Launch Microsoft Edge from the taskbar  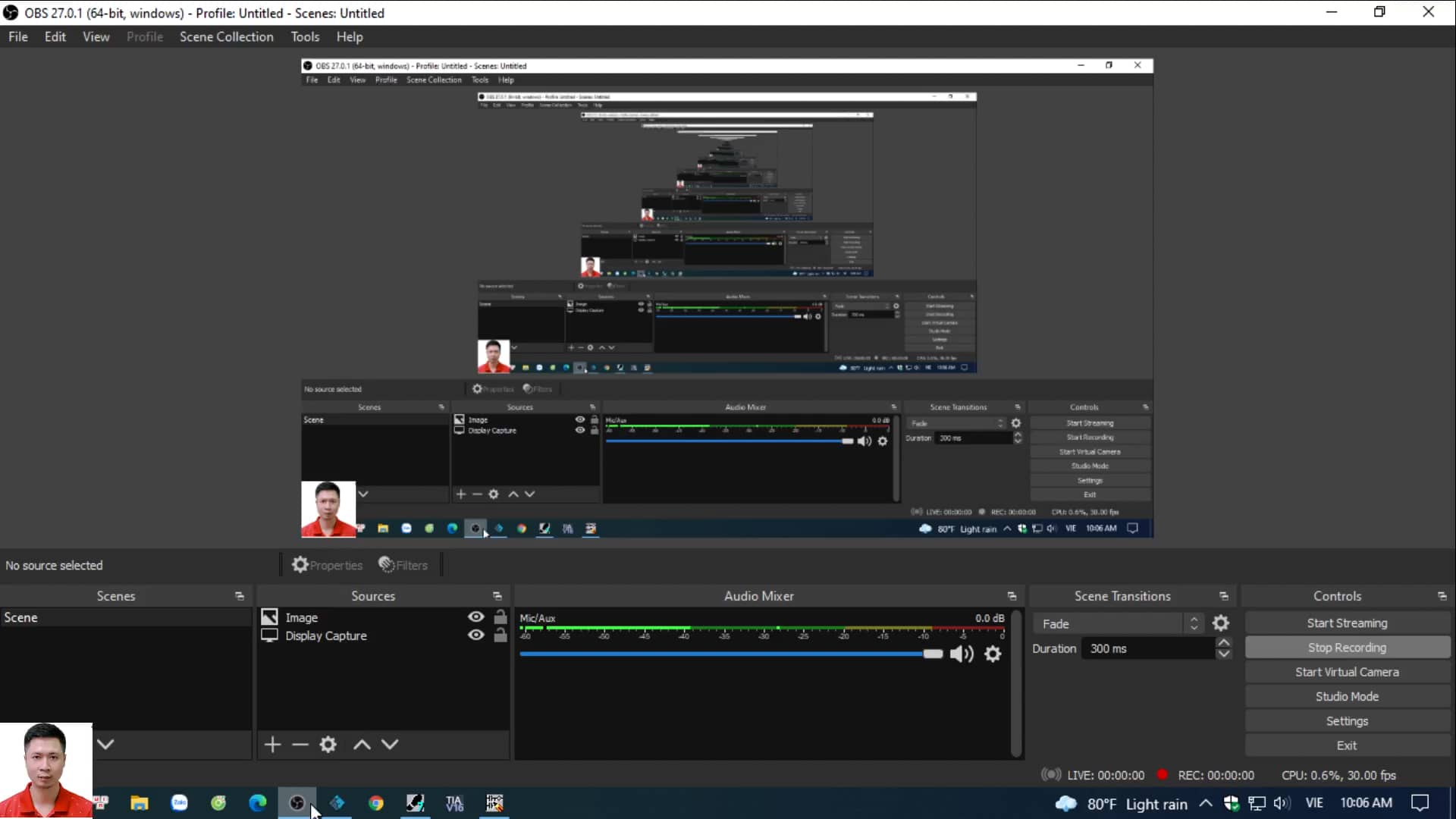click(x=258, y=803)
